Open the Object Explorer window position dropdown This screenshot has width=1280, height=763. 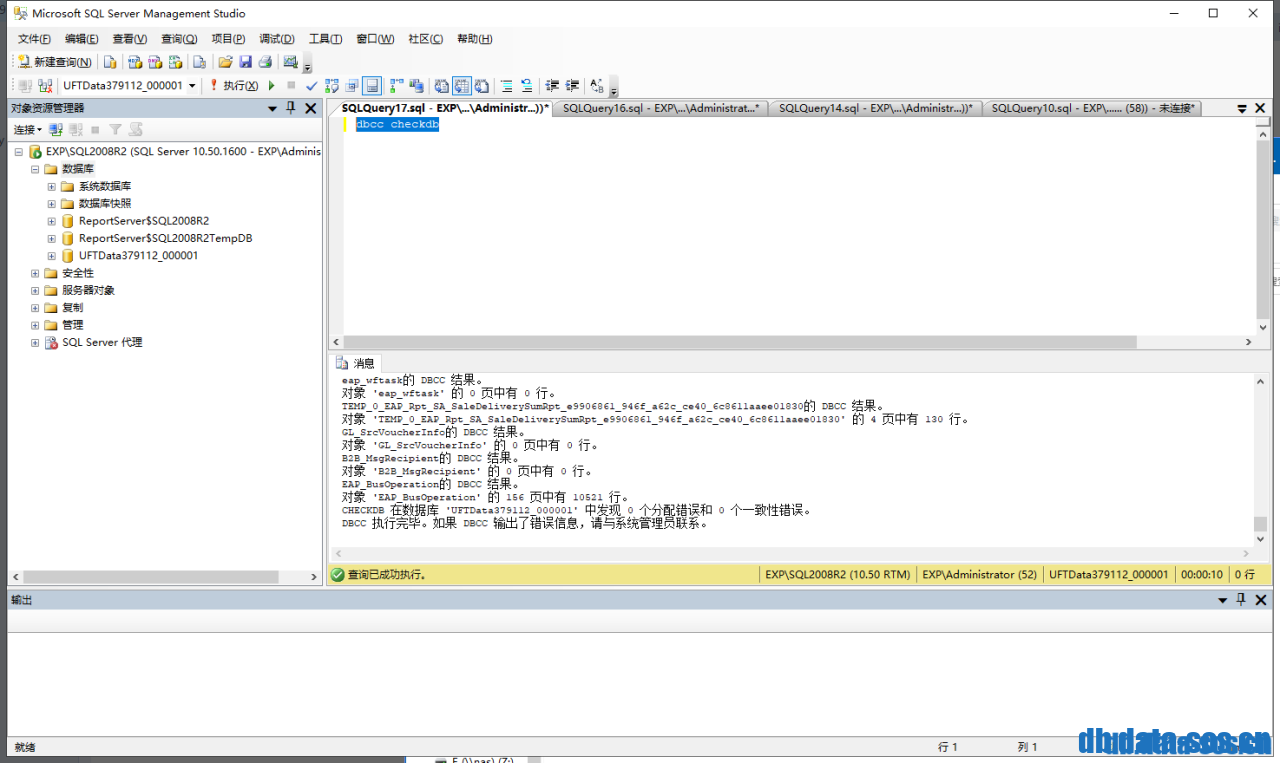pyautogui.click(x=272, y=108)
